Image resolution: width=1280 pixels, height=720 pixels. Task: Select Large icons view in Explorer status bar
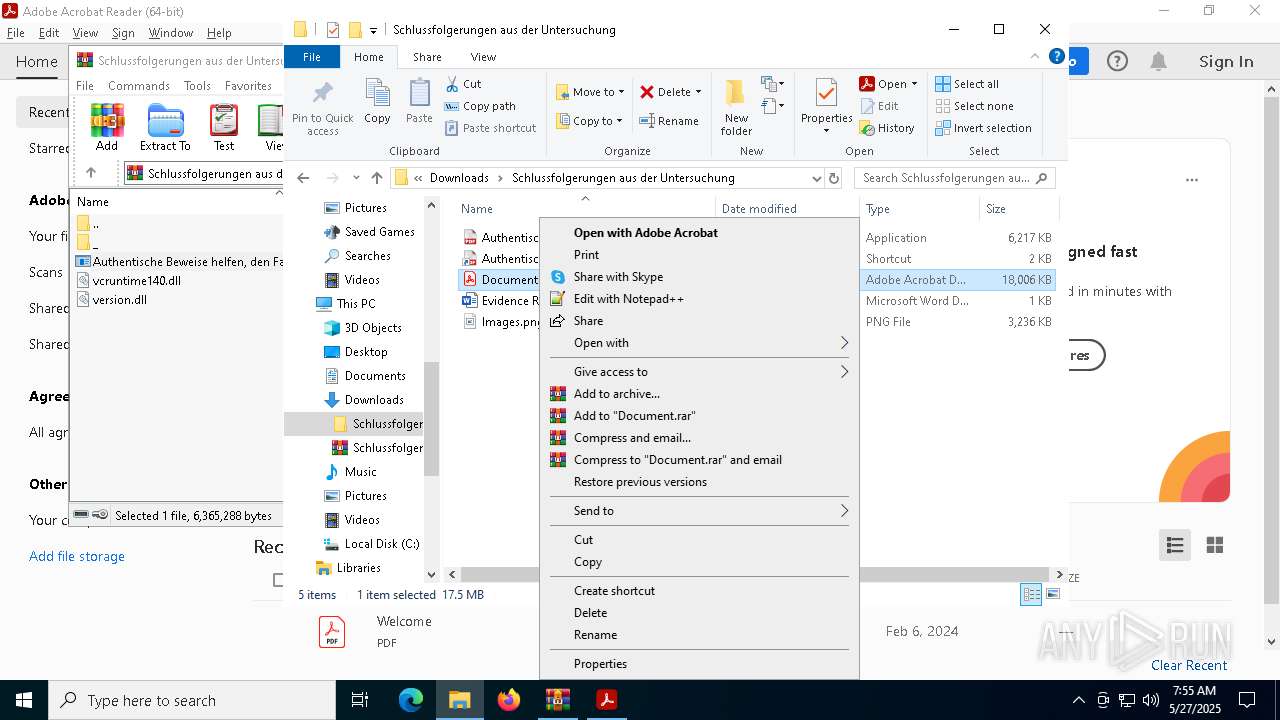tap(1052, 594)
